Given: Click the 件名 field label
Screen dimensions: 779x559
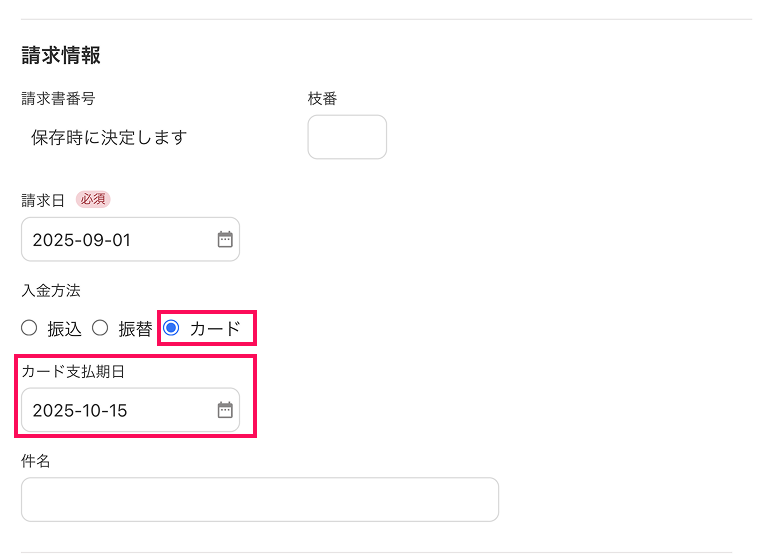Looking at the screenshot, I should point(36,461).
